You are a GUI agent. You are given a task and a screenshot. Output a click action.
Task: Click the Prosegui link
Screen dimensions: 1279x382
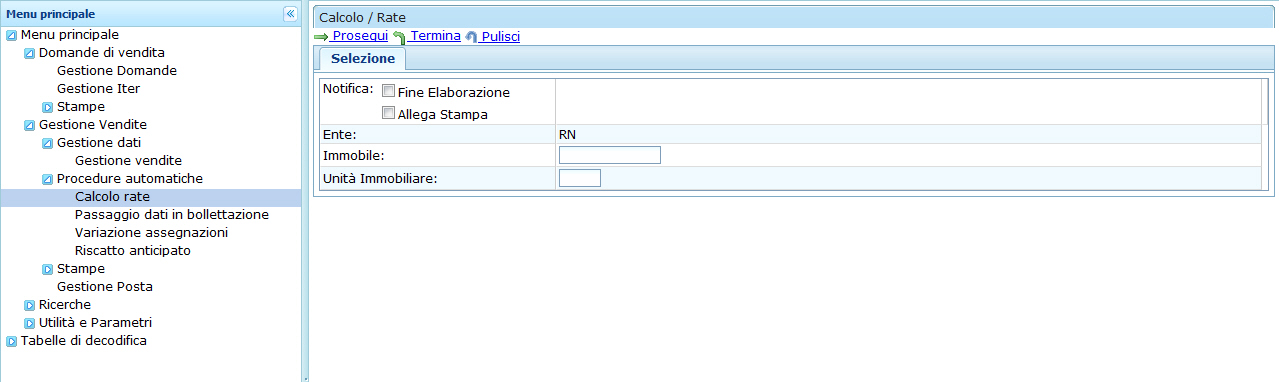(360, 36)
